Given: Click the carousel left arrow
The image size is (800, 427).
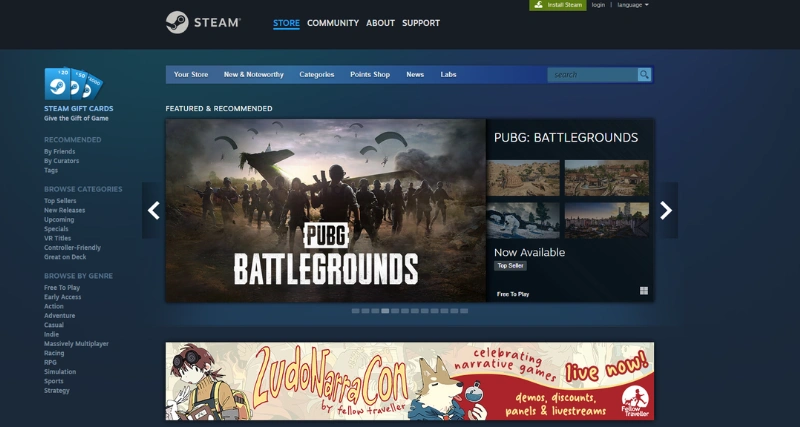Looking at the screenshot, I should [x=154, y=210].
